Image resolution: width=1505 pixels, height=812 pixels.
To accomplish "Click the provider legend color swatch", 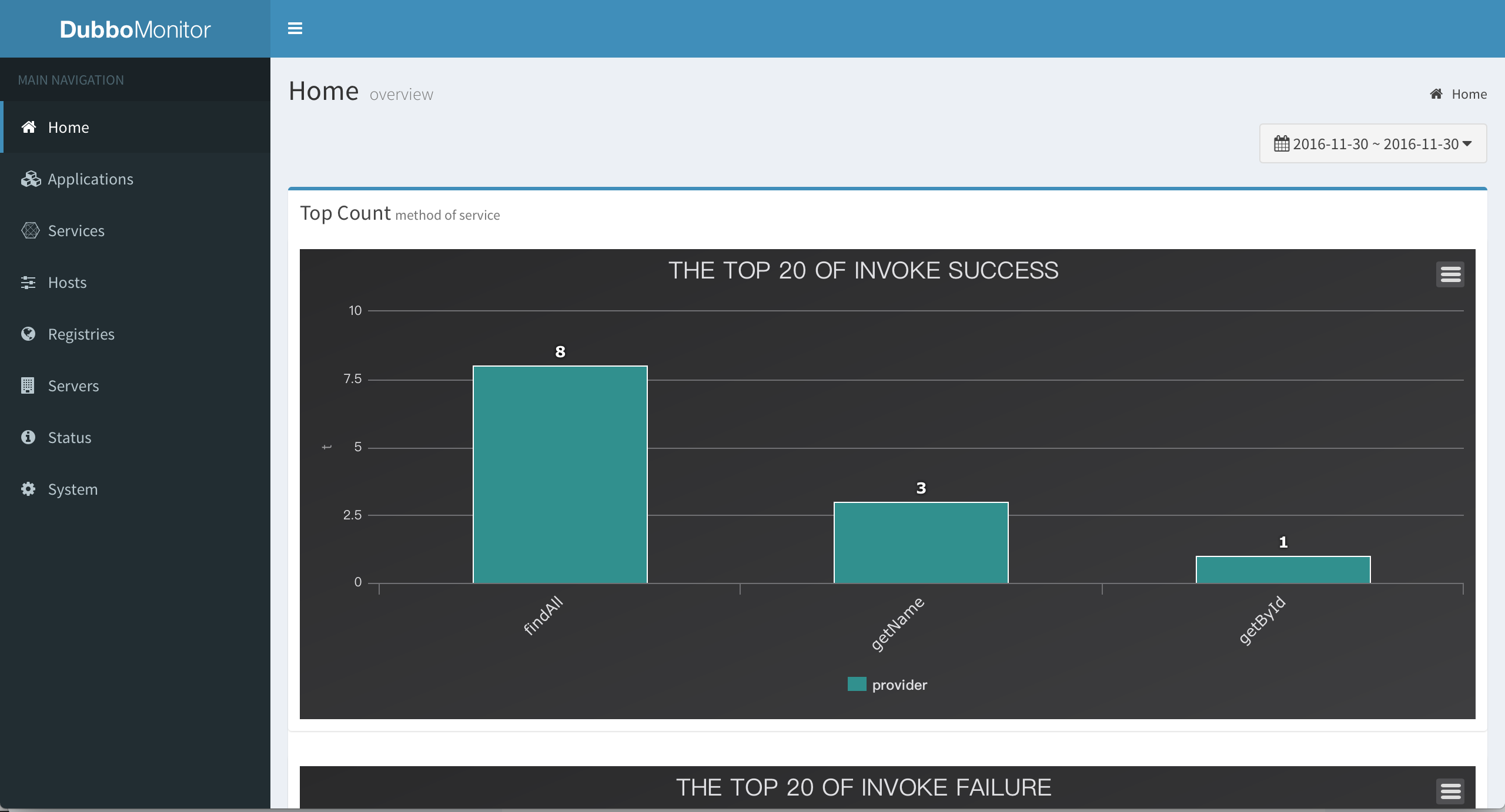I will (x=857, y=684).
